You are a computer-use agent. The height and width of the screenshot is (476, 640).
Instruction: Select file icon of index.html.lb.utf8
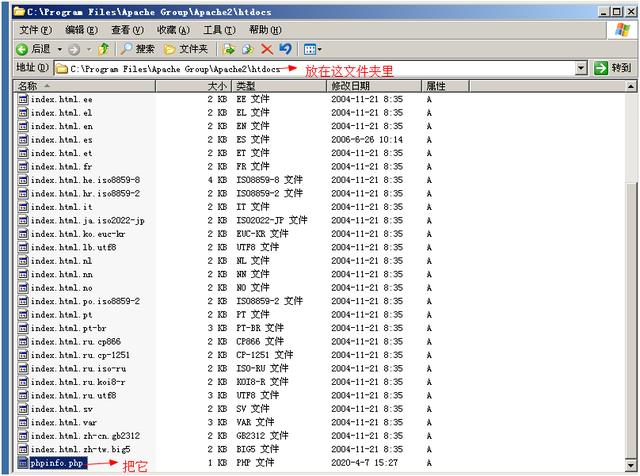coord(23,247)
